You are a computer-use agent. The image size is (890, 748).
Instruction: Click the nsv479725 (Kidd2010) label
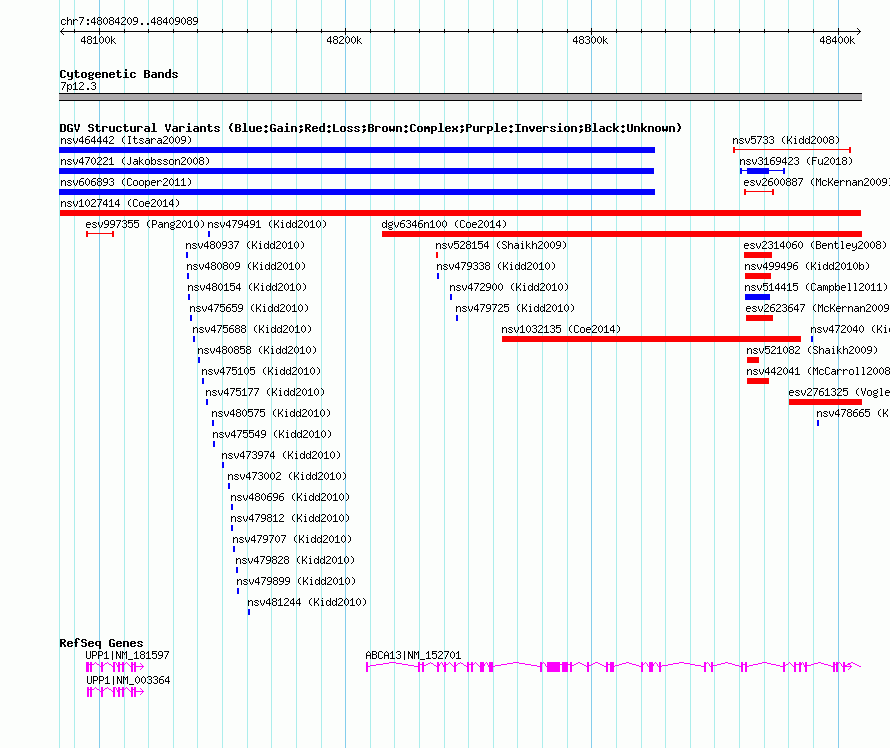point(515,308)
